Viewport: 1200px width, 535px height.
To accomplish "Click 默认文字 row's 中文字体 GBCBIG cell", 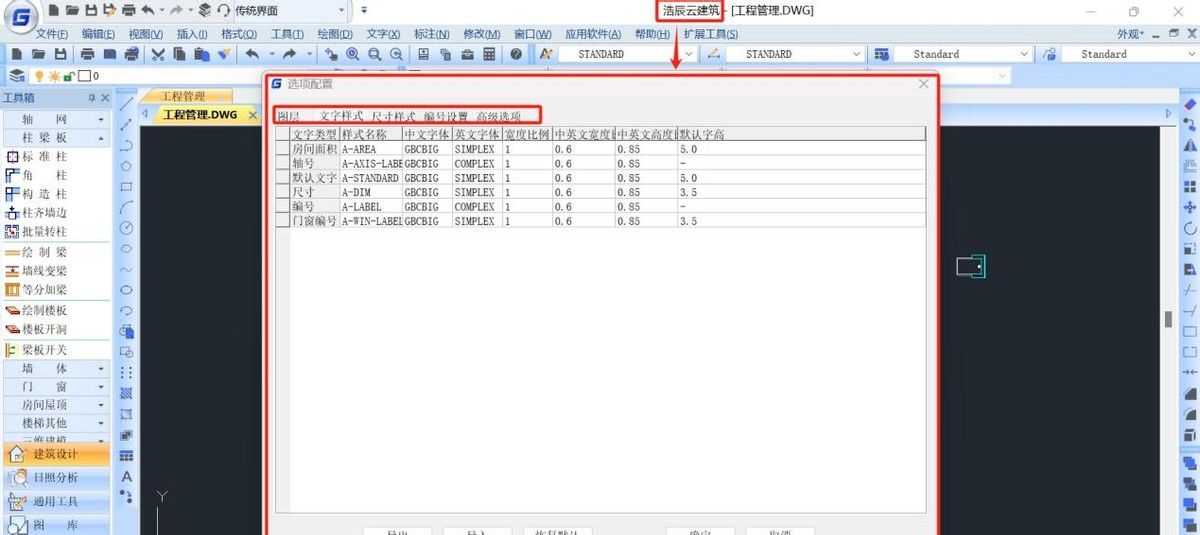I will [x=427, y=178].
